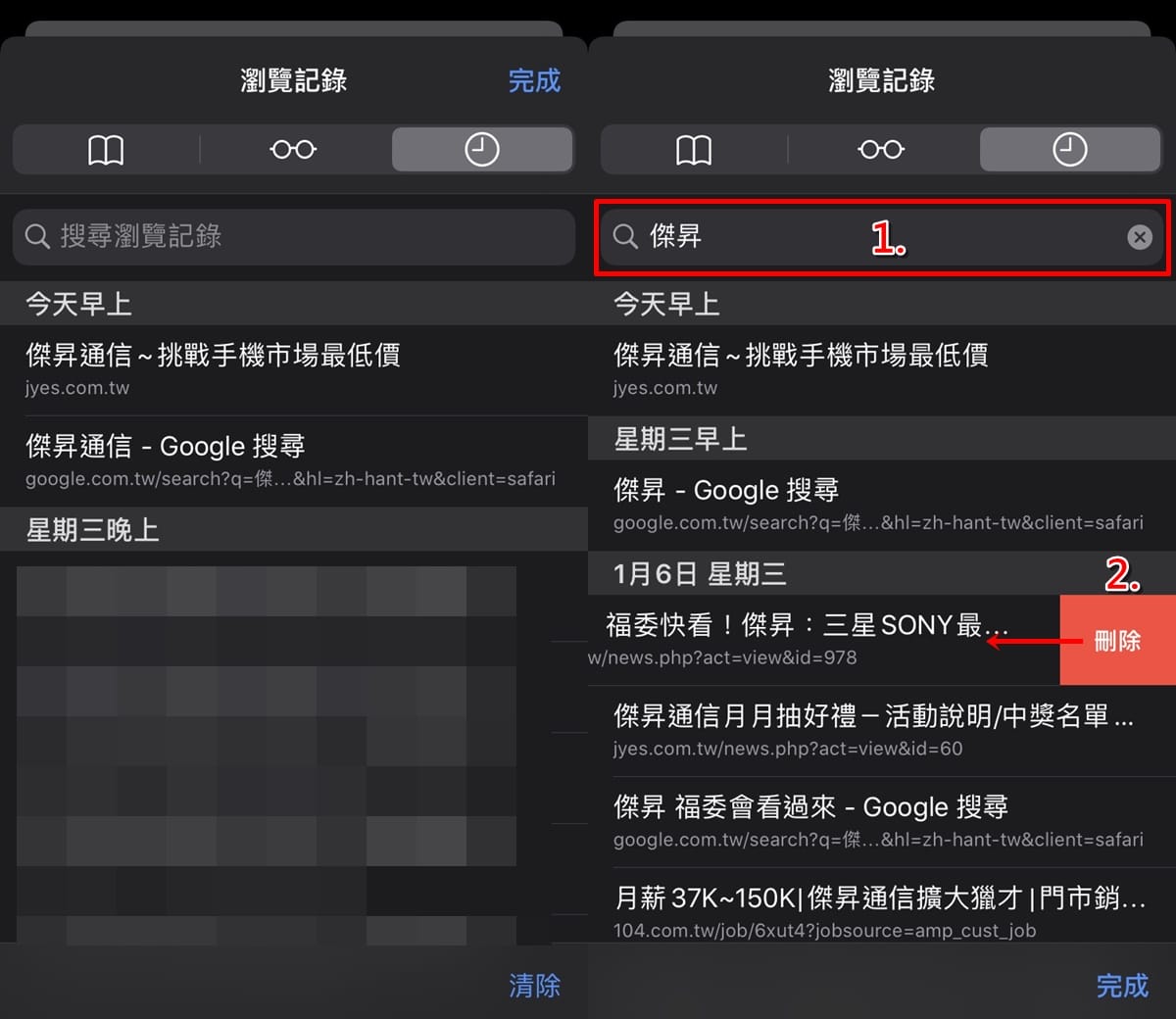The image size is (1176, 1019).
Task: Tap 清除 at the bottom of the left panel
Action: coord(534,985)
